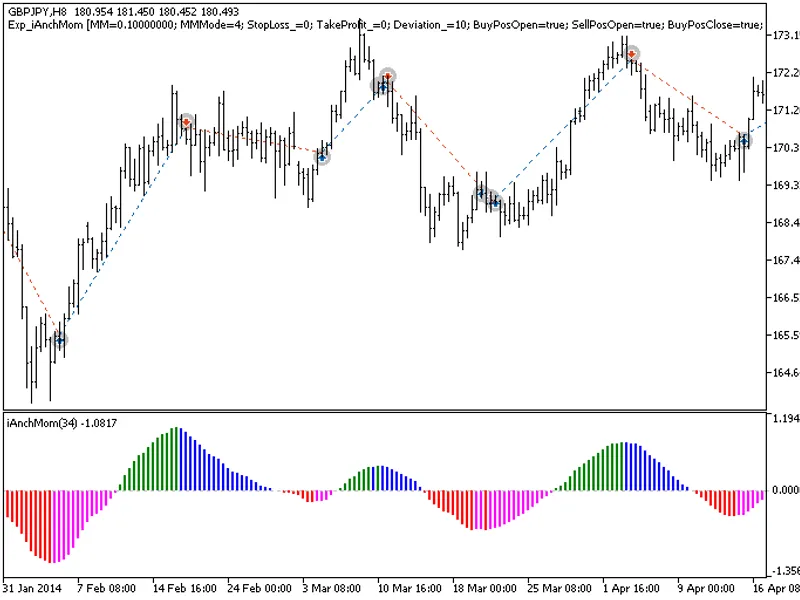Click the red sell arrow near 10 Mar peak

[x=388, y=77]
